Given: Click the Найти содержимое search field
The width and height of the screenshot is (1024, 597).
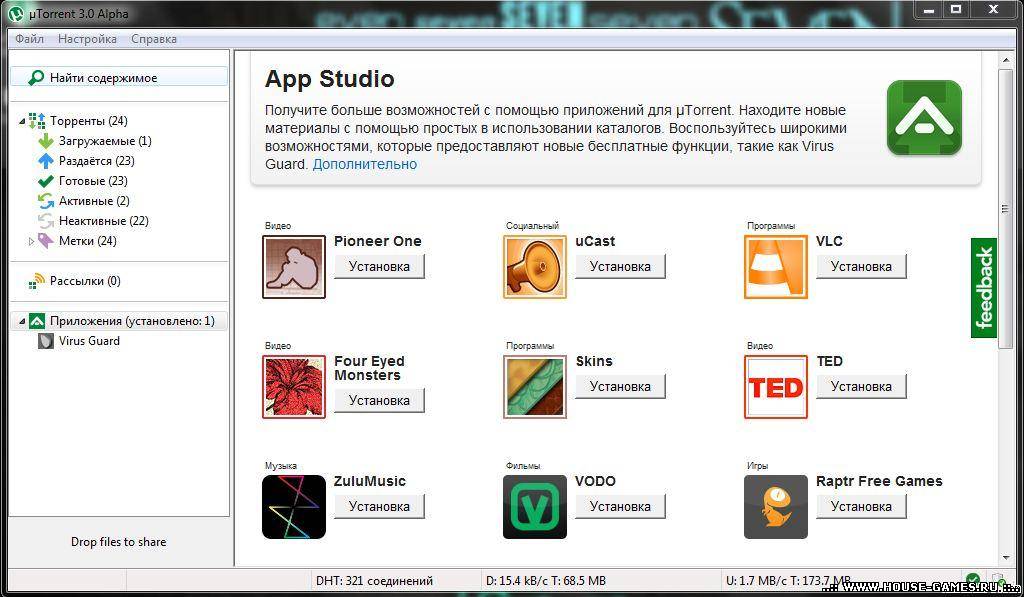Looking at the screenshot, I should click(x=119, y=78).
